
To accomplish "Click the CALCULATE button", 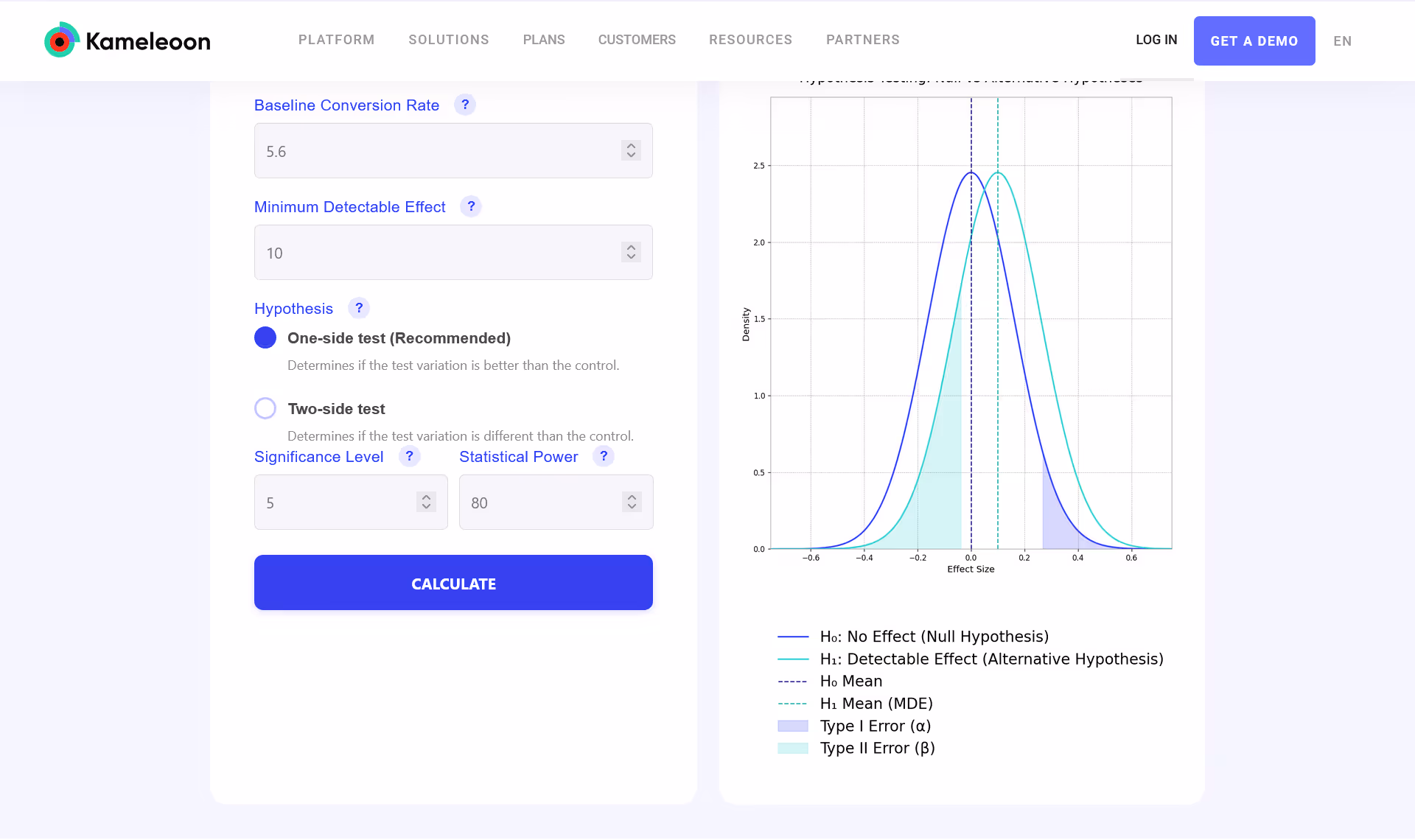I will click(453, 583).
